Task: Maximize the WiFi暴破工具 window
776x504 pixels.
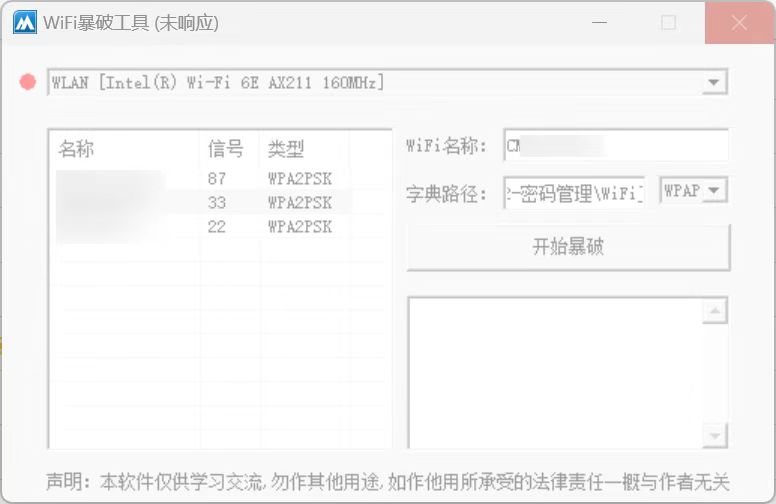Action: [x=668, y=22]
